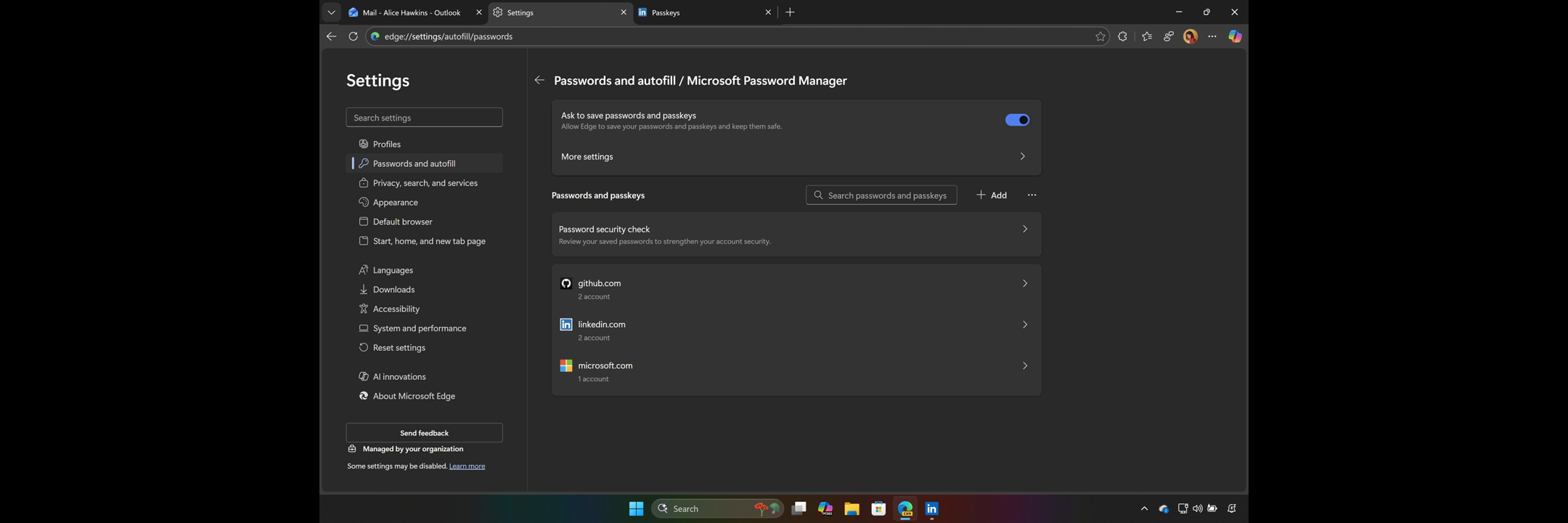
Task: Expand More settings row
Action: pyautogui.click(x=796, y=157)
